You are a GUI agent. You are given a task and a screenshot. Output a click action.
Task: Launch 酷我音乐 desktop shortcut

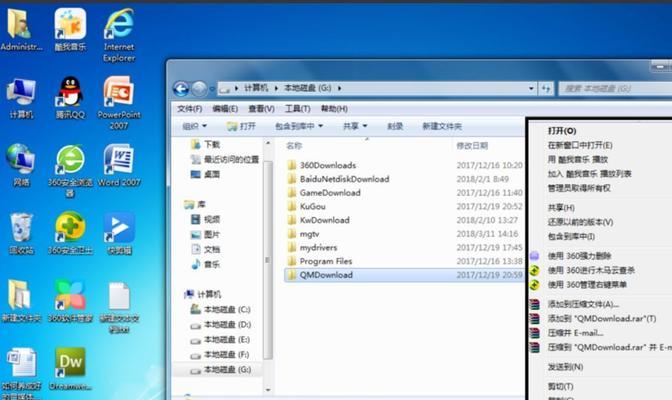70,30
